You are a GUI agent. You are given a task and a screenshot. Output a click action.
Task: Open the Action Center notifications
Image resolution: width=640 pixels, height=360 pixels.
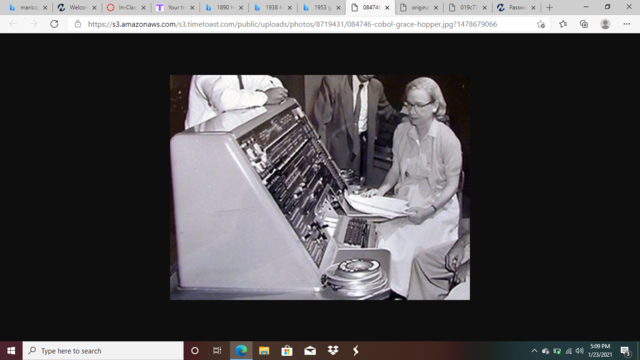point(626,351)
